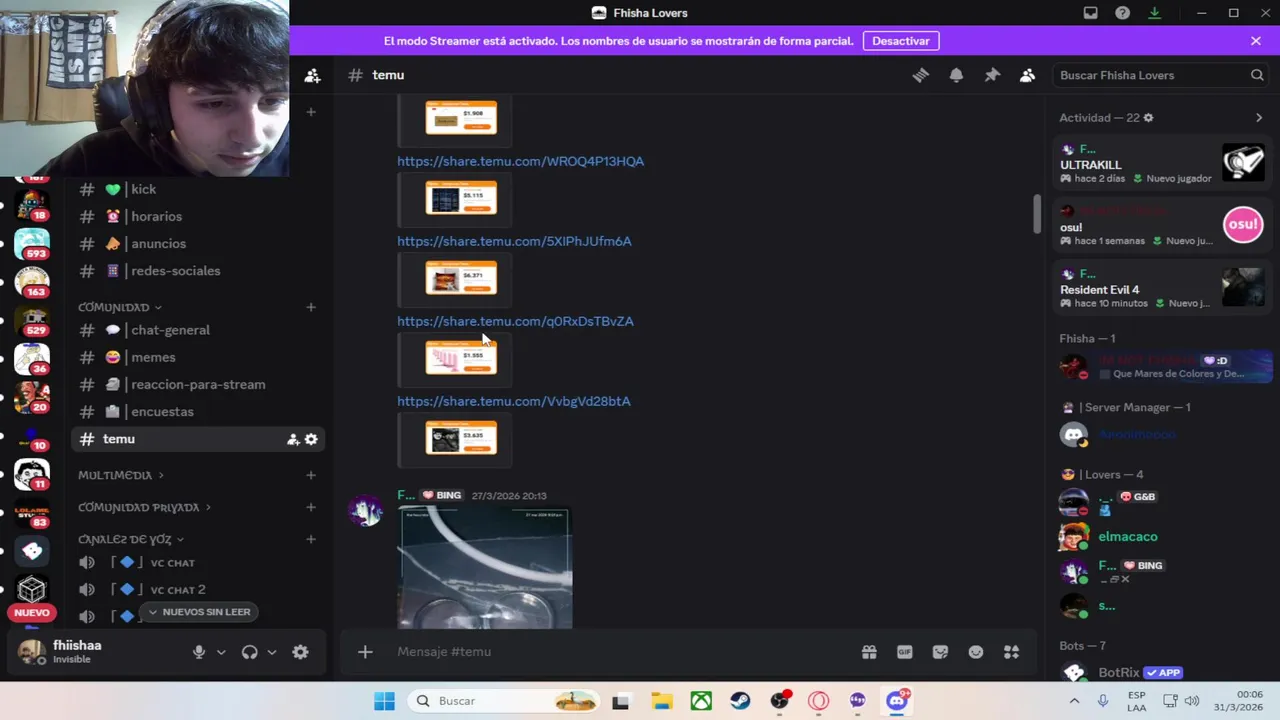Open Steam from Windows taskbar
The image size is (1280, 720).
(740, 701)
